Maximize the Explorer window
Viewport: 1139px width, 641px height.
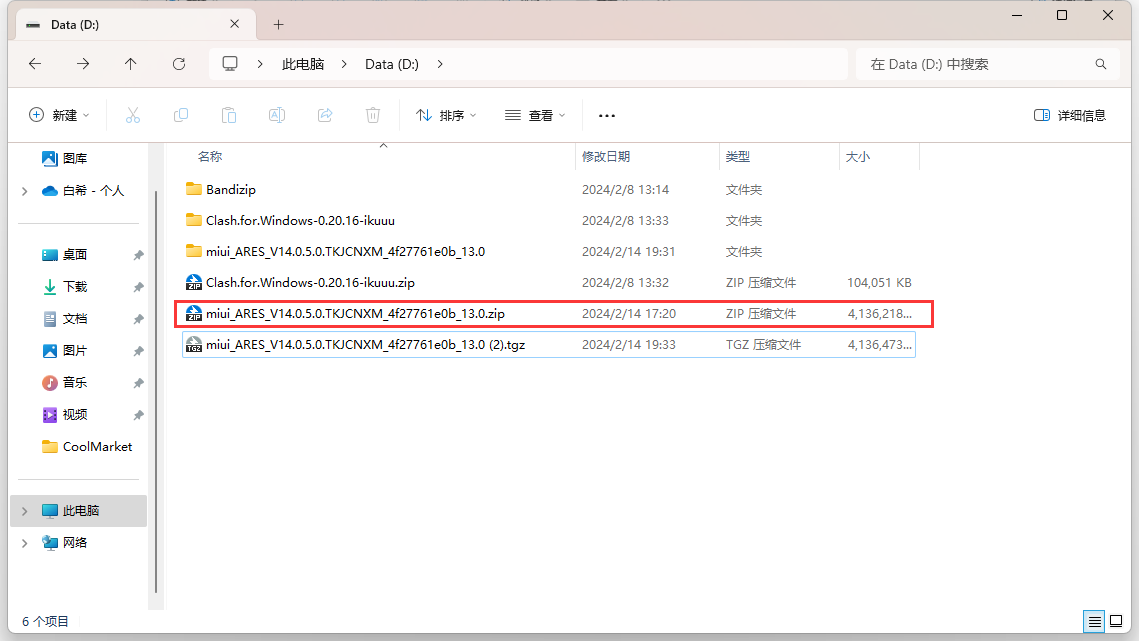[1061, 15]
